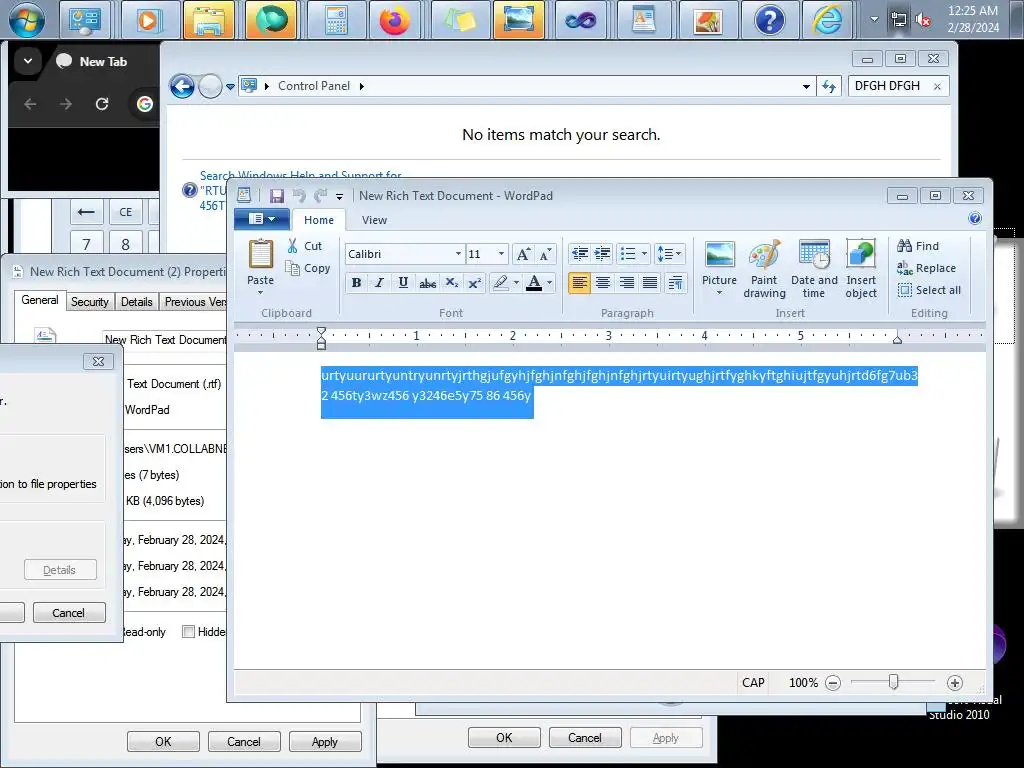Open the highlight color dropdown arrow
Screen dimensions: 1024x768
[516, 283]
